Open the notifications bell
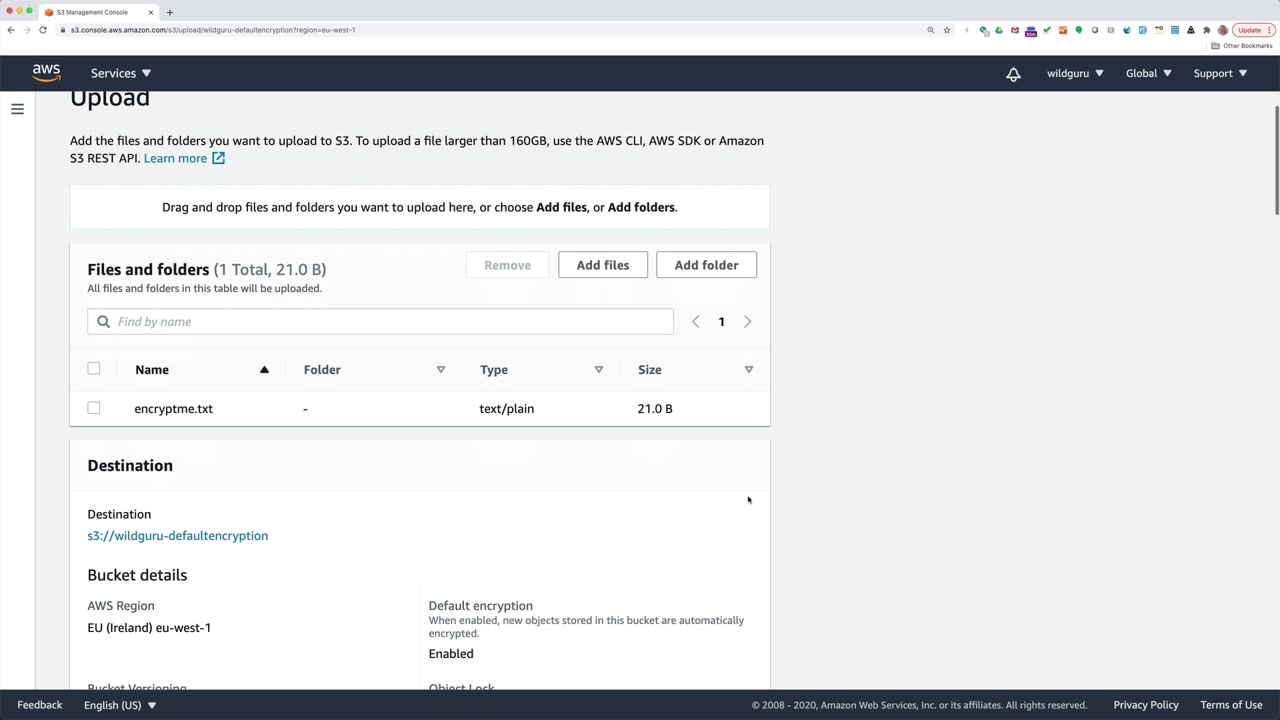 (1013, 74)
